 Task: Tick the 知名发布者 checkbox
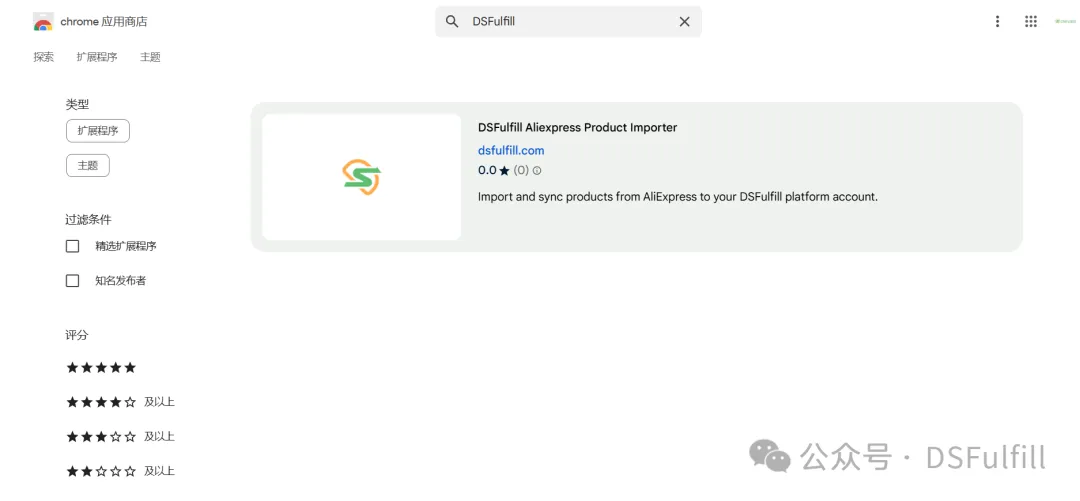point(72,281)
